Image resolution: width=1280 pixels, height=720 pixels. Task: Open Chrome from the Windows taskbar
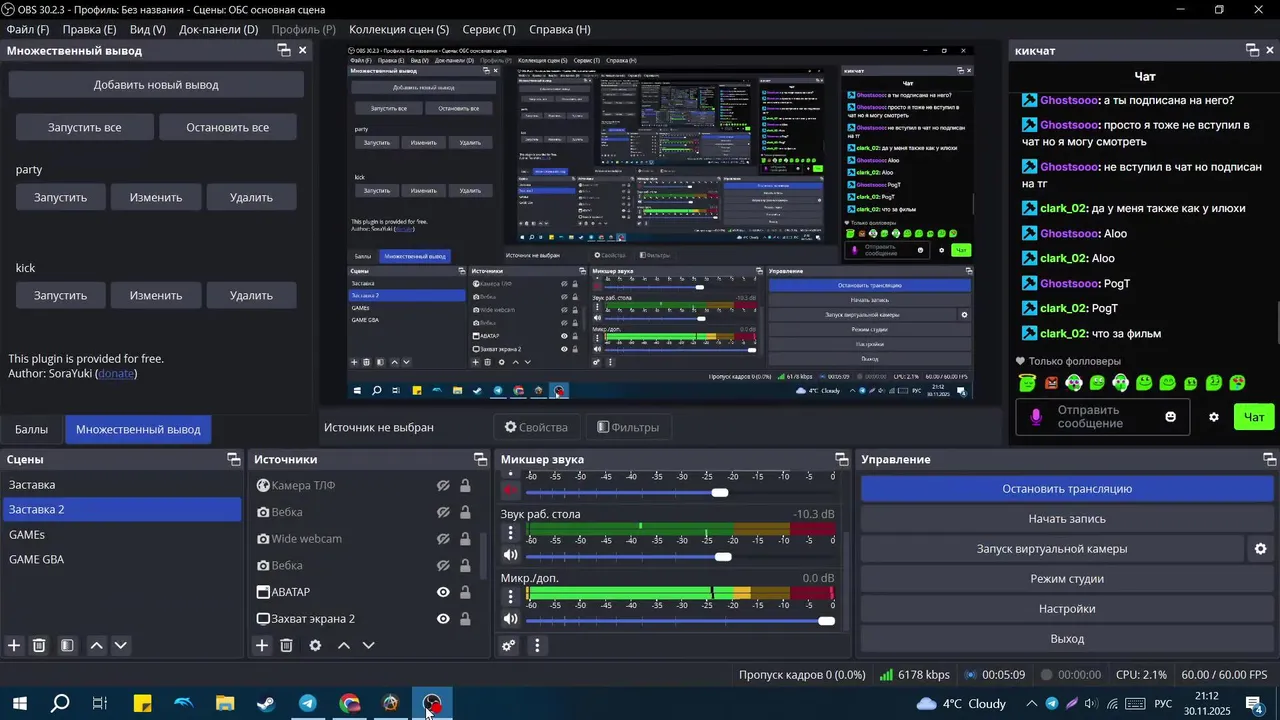point(349,704)
